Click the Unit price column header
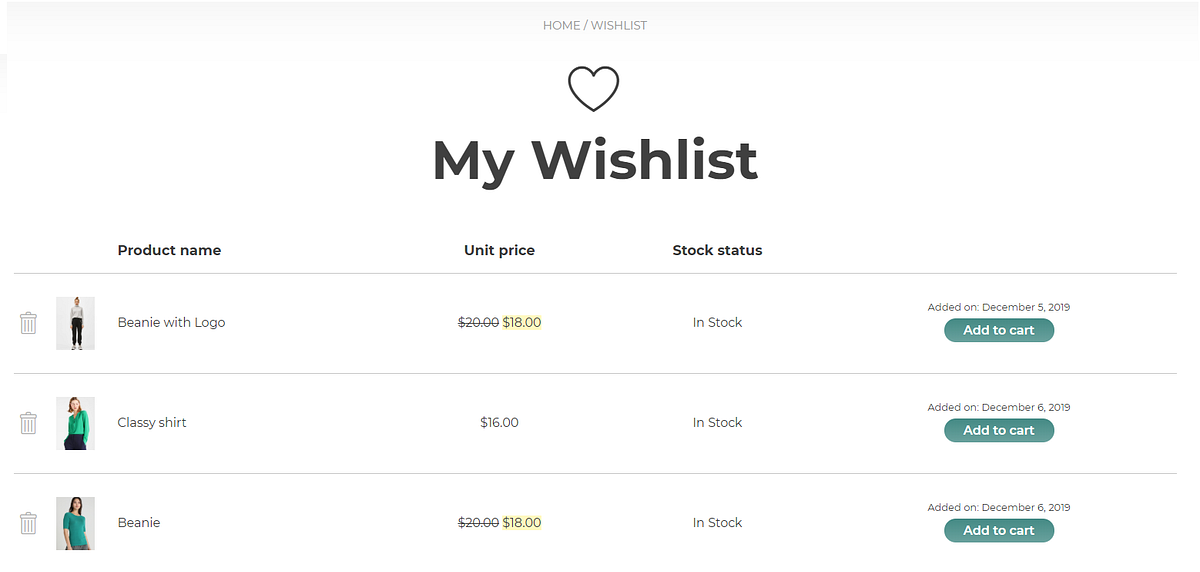Screen dimensions: 1200x572 pyautogui.click(x=499, y=250)
